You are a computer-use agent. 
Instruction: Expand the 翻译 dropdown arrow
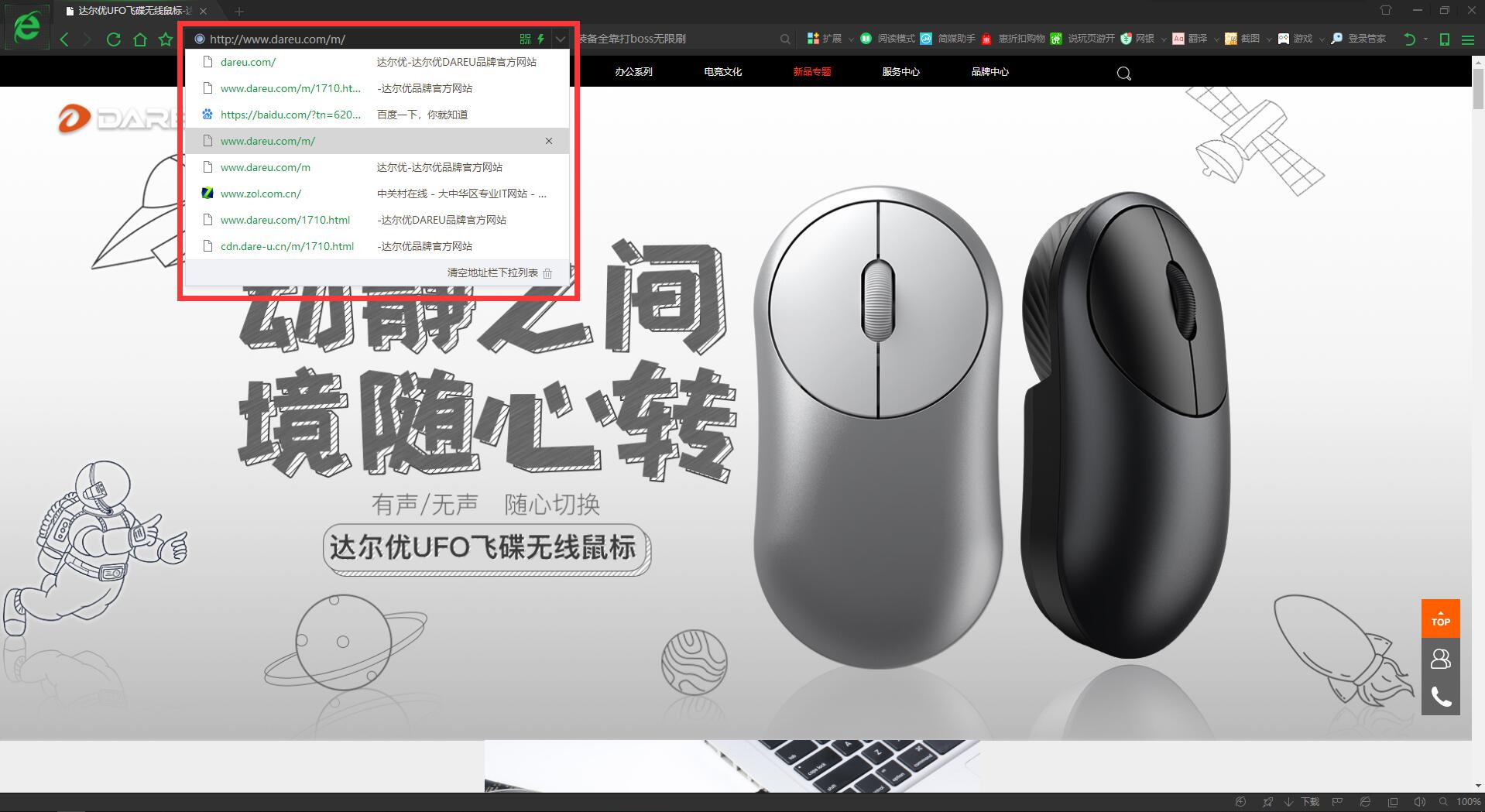point(1216,39)
